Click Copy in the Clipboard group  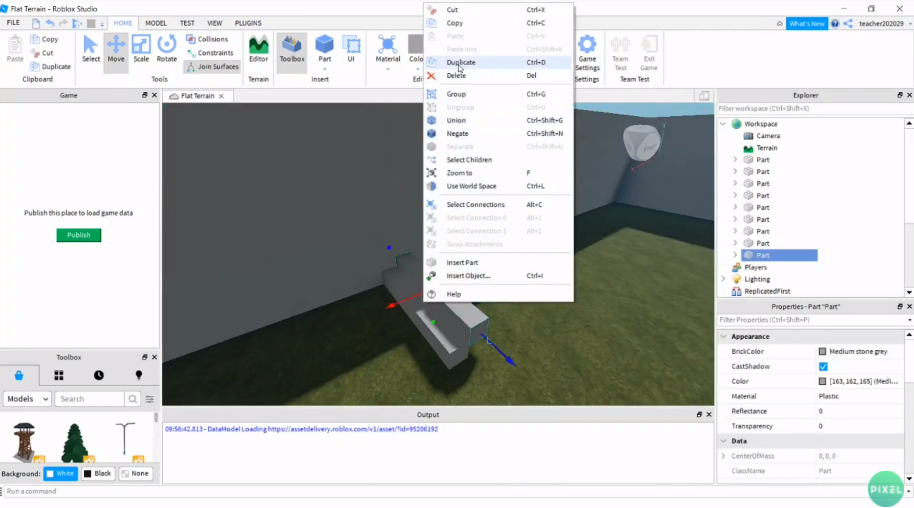[44, 39]
